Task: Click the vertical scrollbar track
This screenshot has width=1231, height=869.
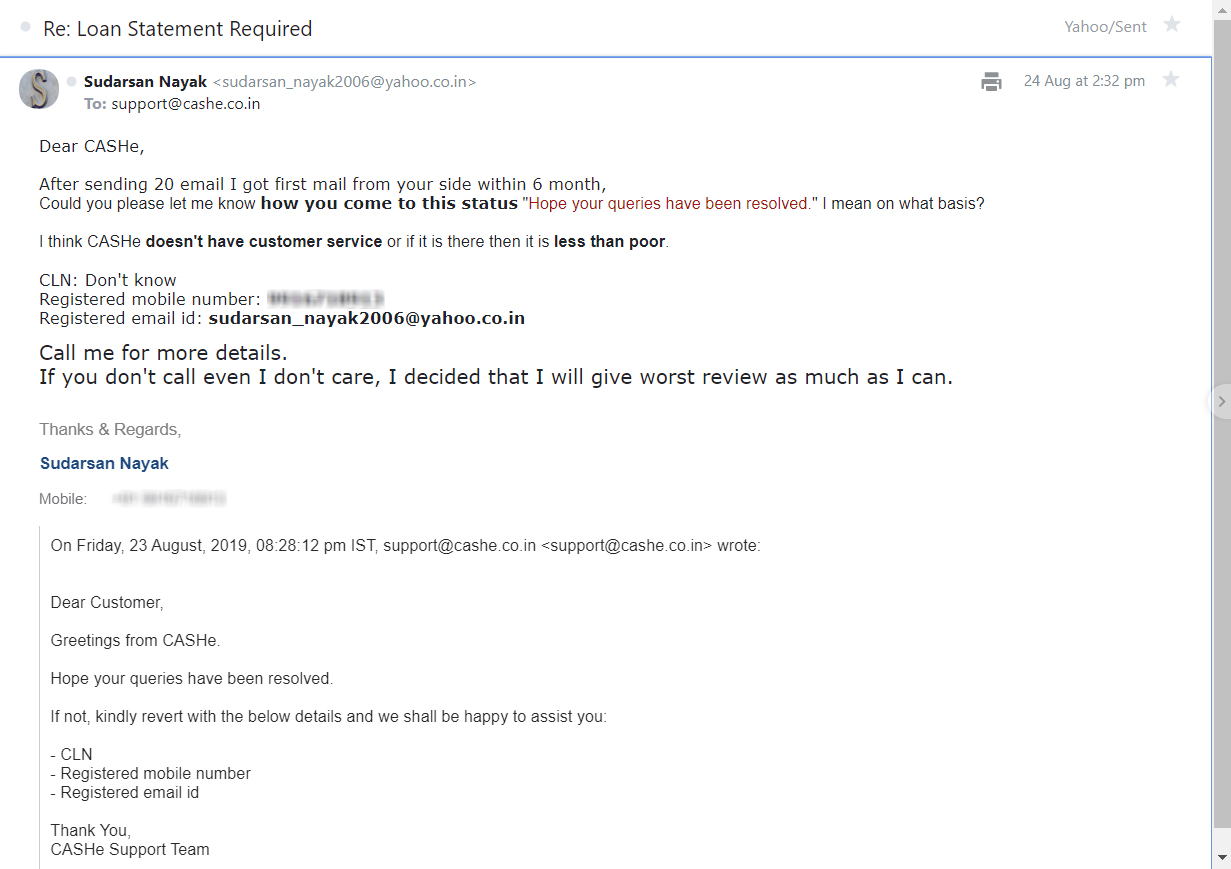Action: click(x=1221, y=600)
